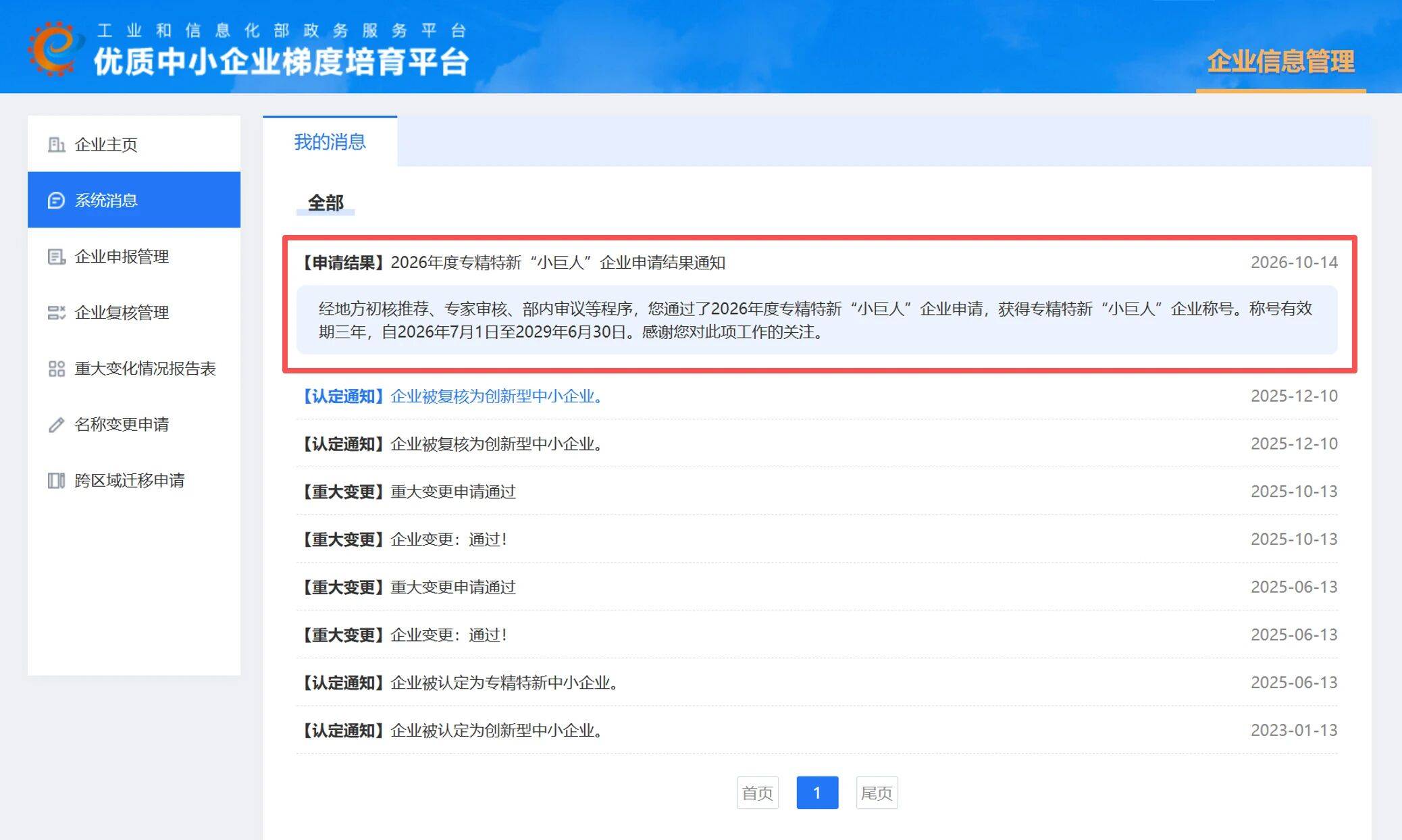Screen dimensions: 1402x840
Task: Click page 1 pagination button
Action: [817, 793]
